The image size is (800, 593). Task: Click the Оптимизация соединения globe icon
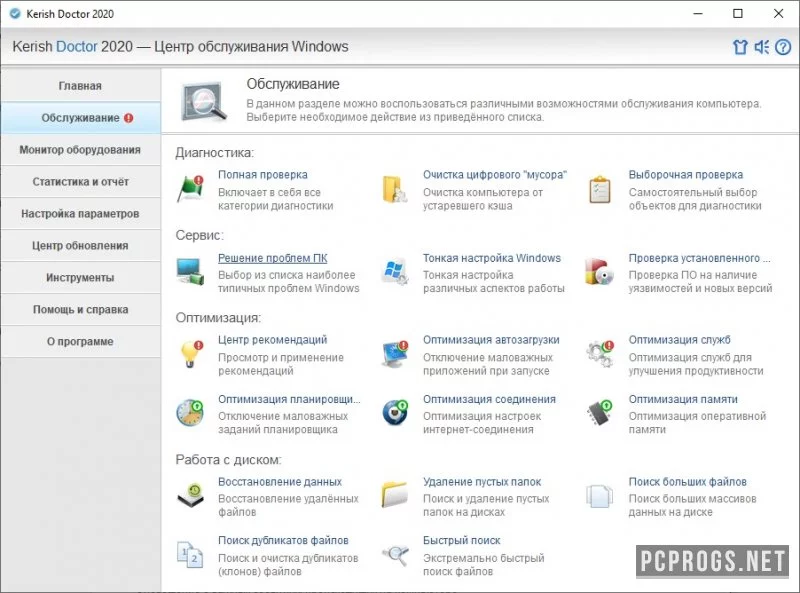click(395, 413)
